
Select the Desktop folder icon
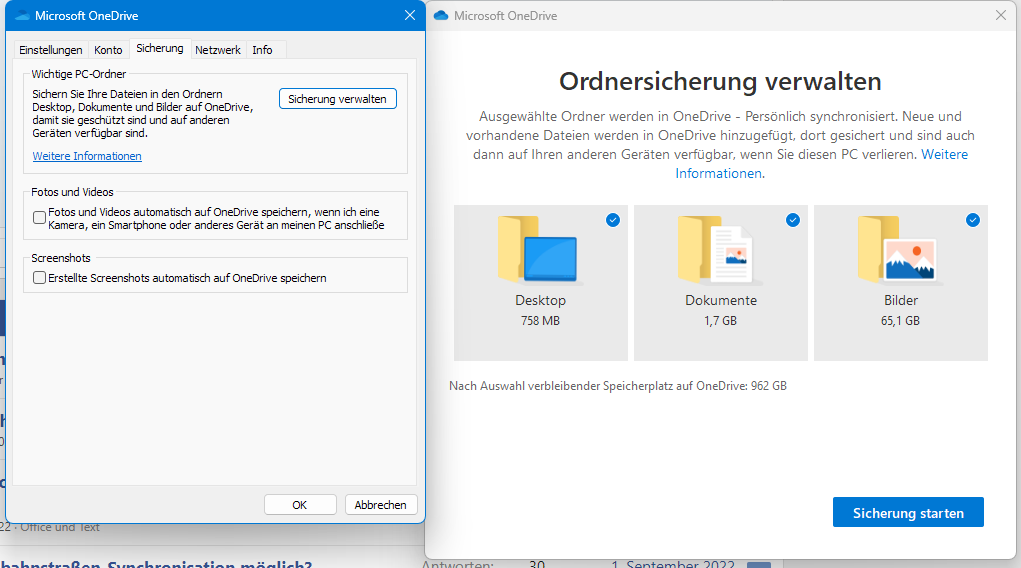tap(538, 250)
